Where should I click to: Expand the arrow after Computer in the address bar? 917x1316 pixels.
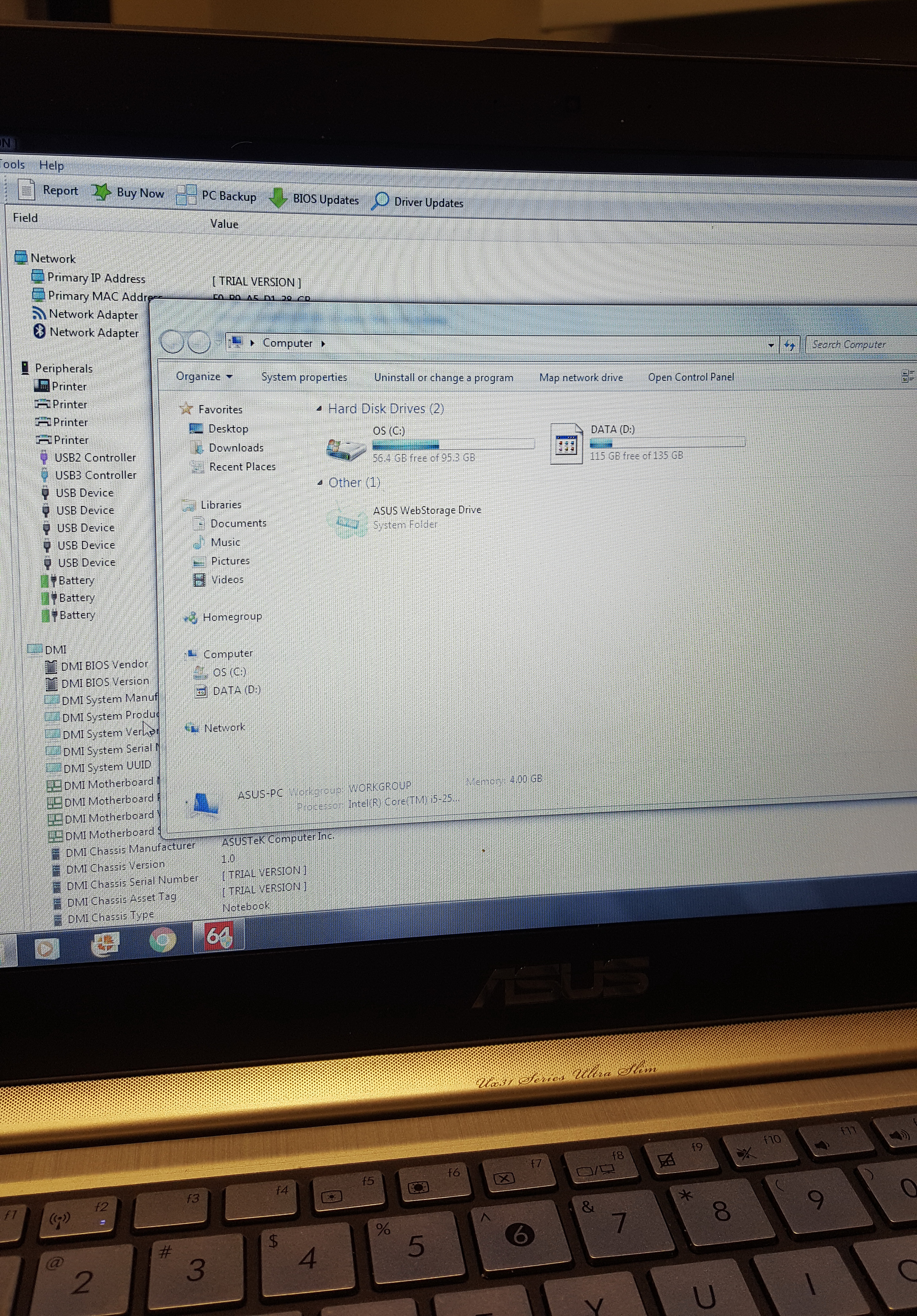point(323,343)
